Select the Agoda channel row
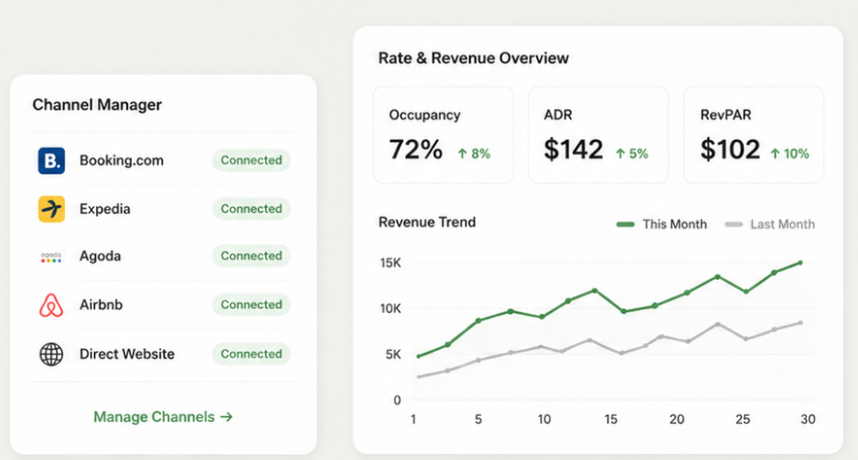The width and height of the screenshot is (858, 460). [164, 256]
